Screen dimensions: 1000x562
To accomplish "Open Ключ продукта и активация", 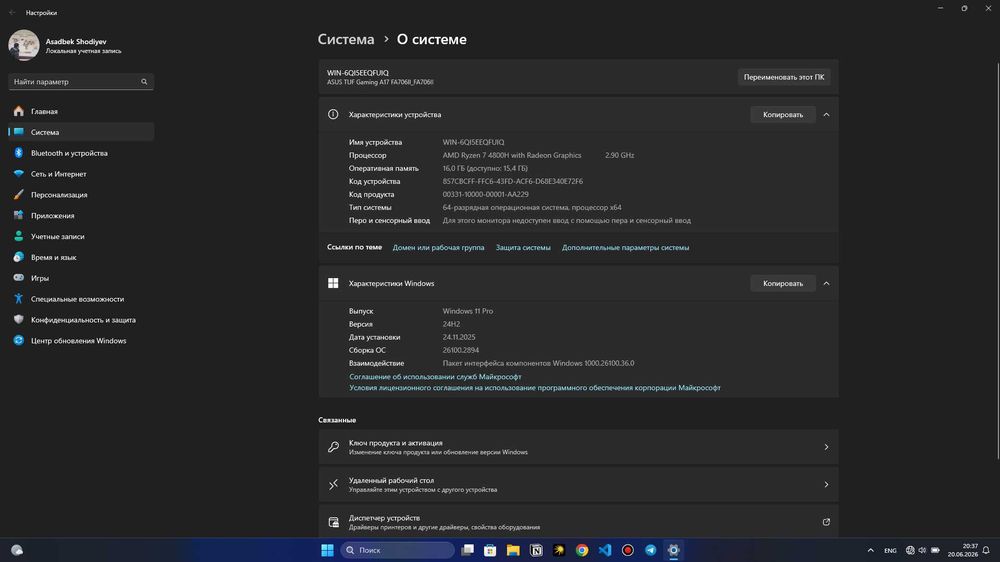I will point(578,447).
